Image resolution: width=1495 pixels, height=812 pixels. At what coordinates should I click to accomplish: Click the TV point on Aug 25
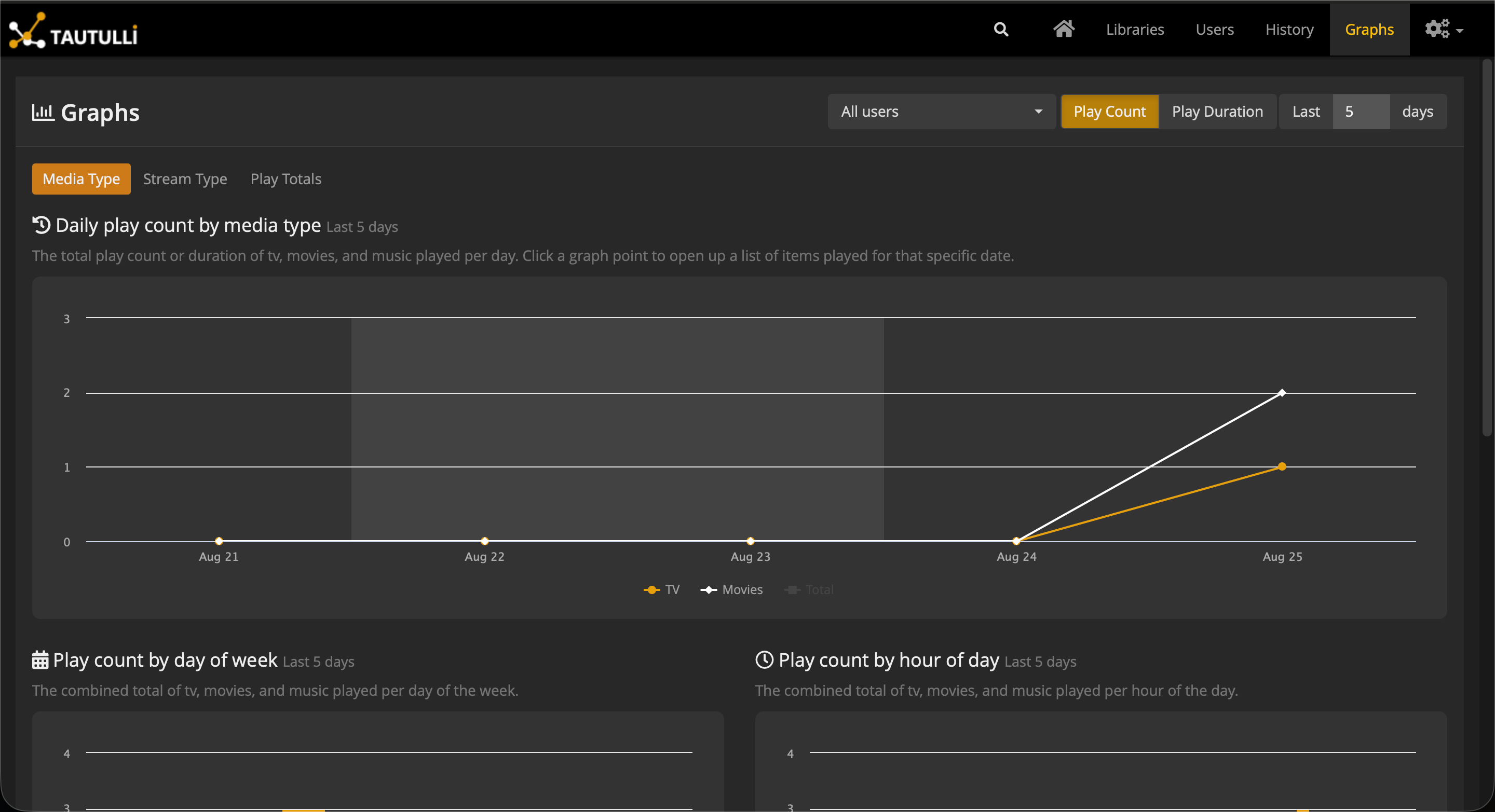pyautogui.click(x=1282, y=466)
